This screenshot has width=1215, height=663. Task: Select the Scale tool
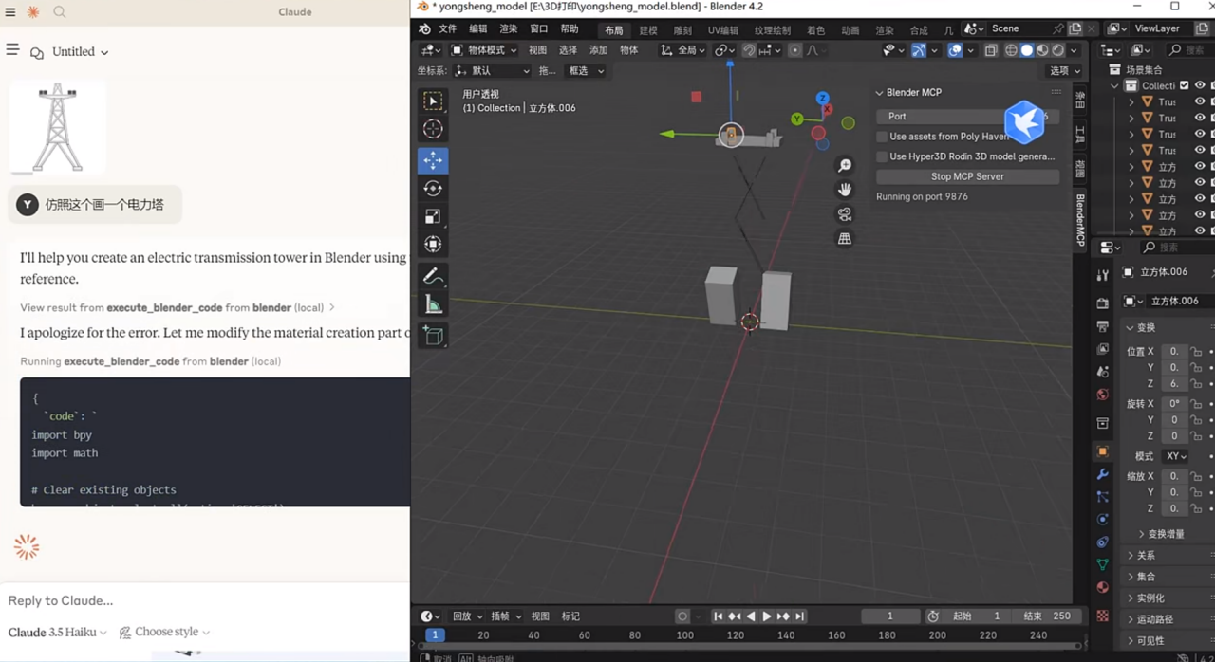point(433,216)
